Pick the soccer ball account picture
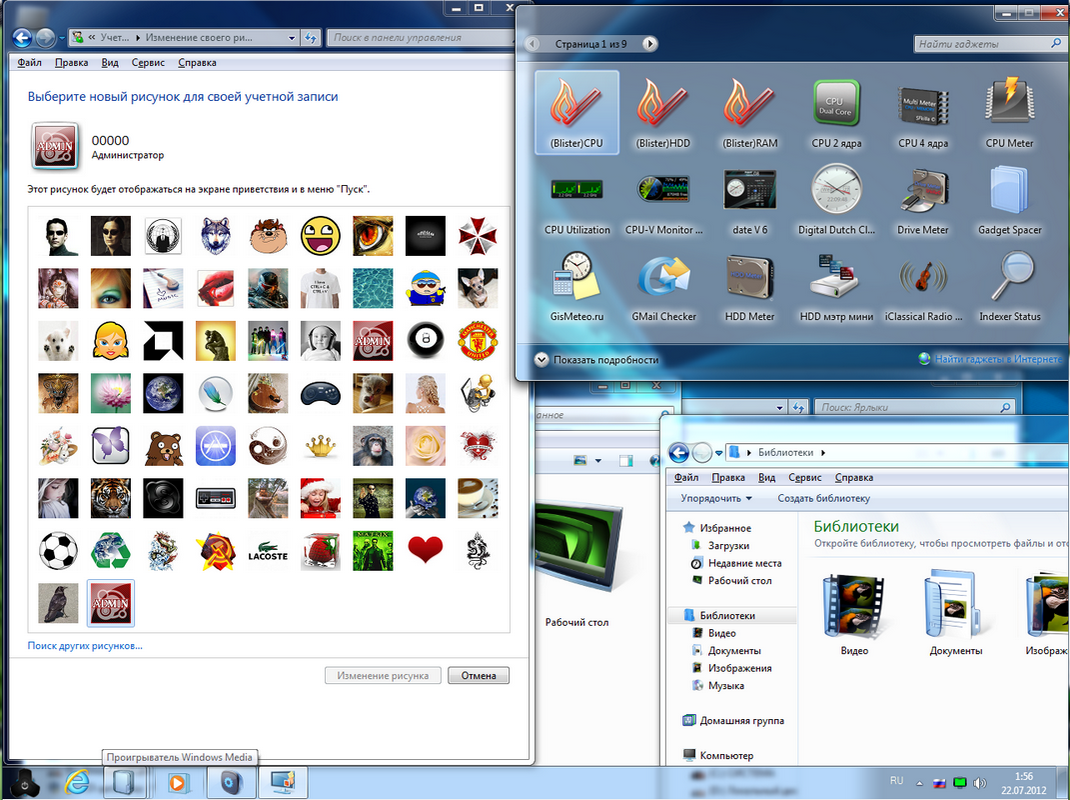Image resolution: width=1070 pixels, height=800 pixels. 58,550
